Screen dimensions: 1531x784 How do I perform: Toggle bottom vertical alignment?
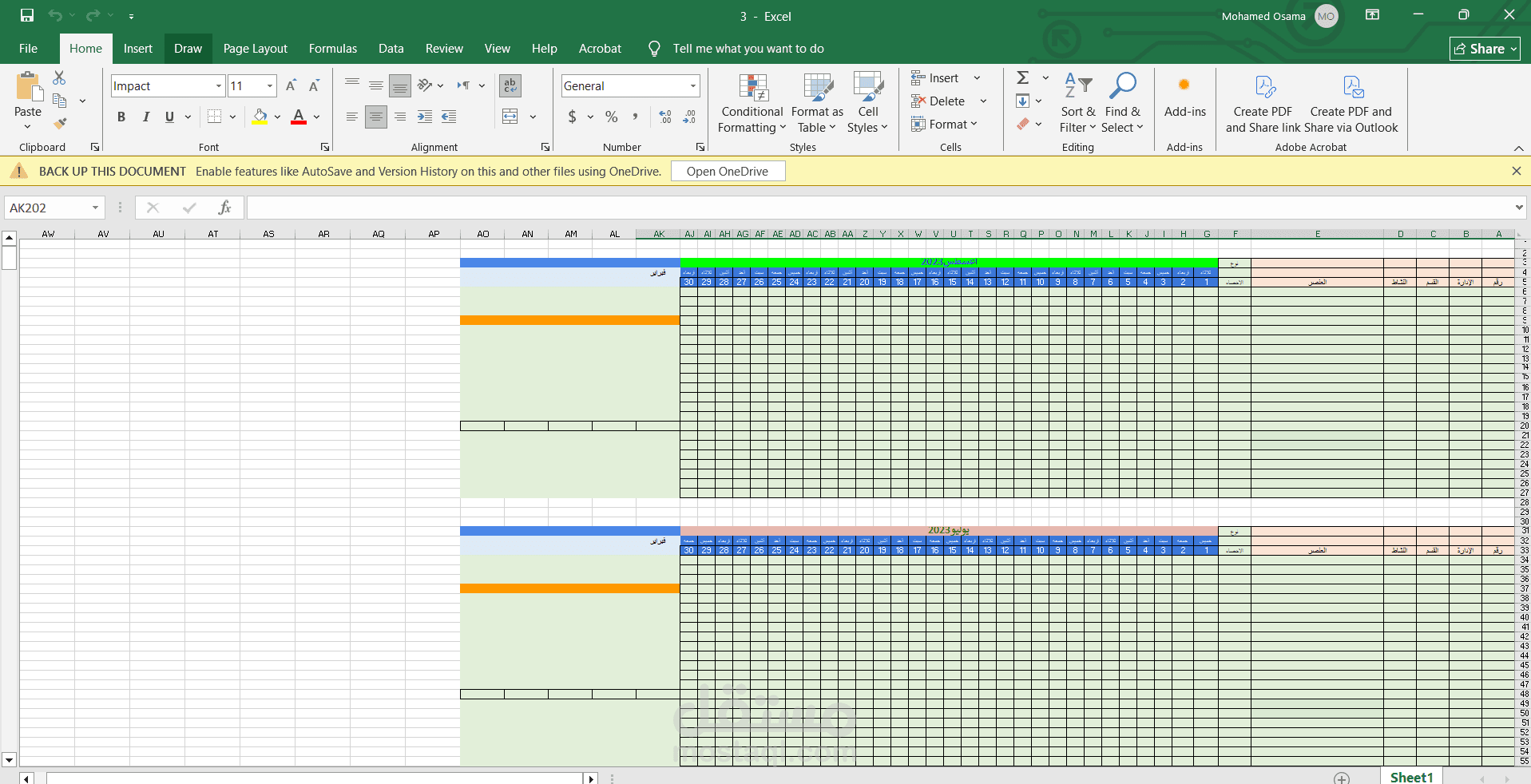[400, 85]
